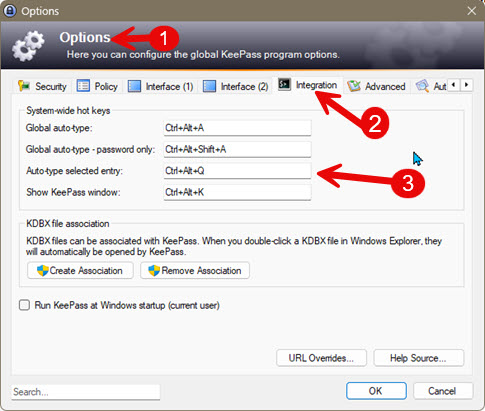Switch to the Security tab
This screenshot has width=485, height=411.
(x=42, y=86)
